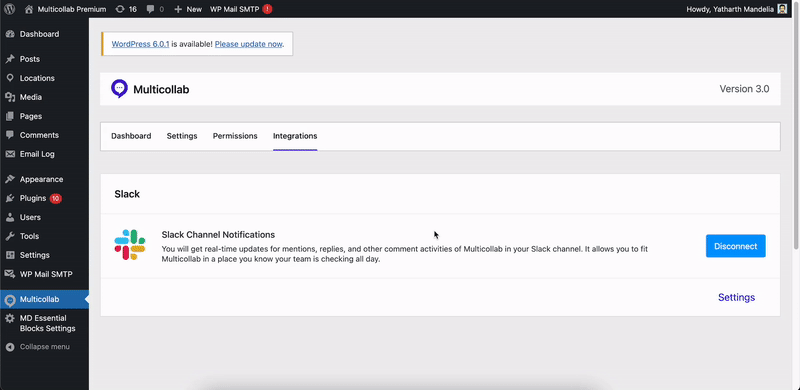Image resolution: width=800 pixels, height=390 pixels.
Task: Open the WordPress 6.0.1 link
Action: click(x=140, y=44)
